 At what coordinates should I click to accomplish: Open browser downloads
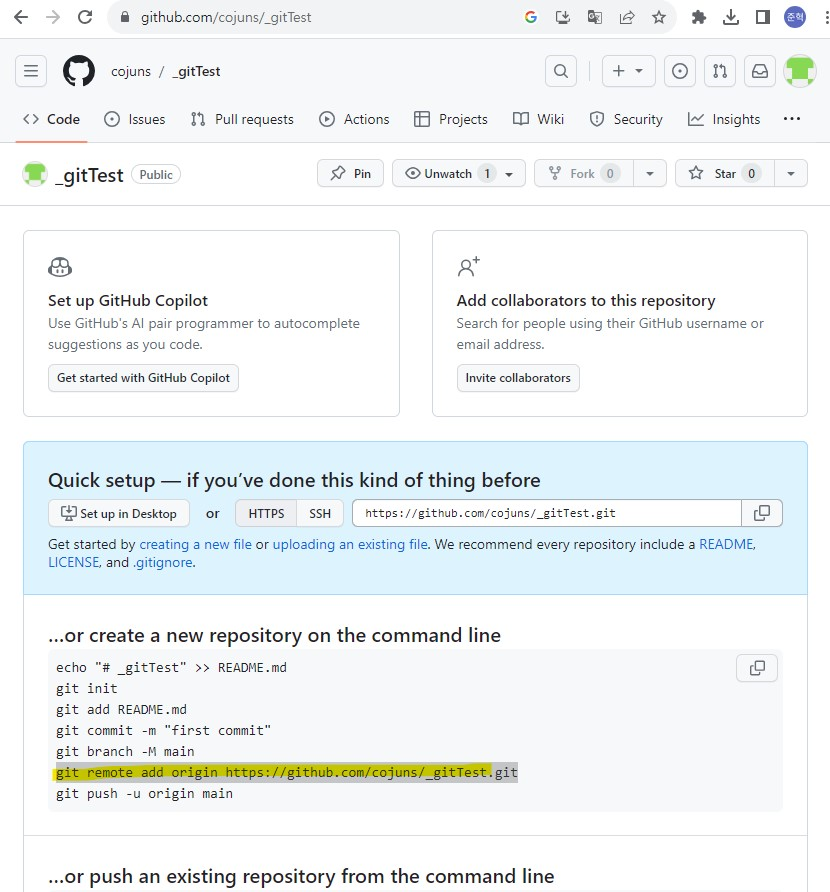click(x=731, y=17)
